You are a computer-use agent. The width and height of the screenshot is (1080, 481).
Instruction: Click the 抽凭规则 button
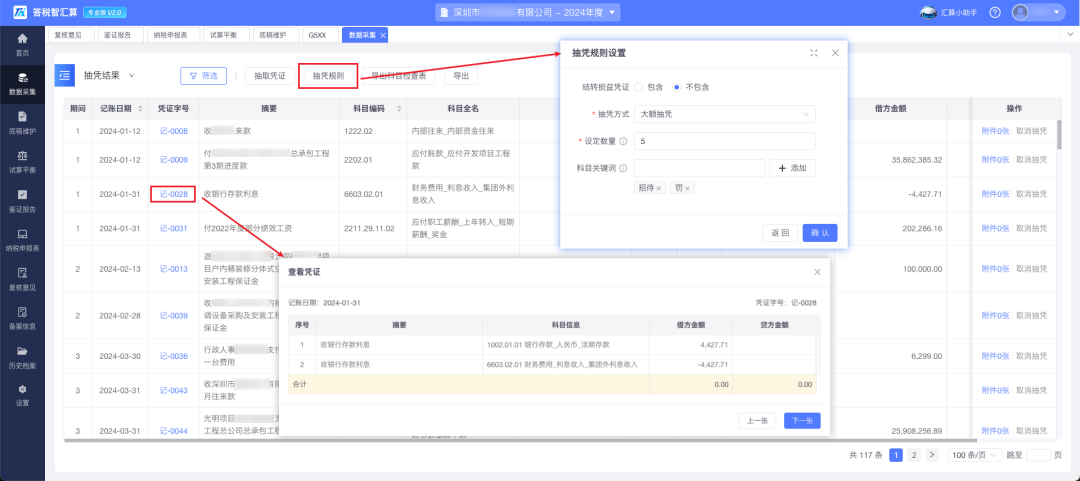(328, 76)
